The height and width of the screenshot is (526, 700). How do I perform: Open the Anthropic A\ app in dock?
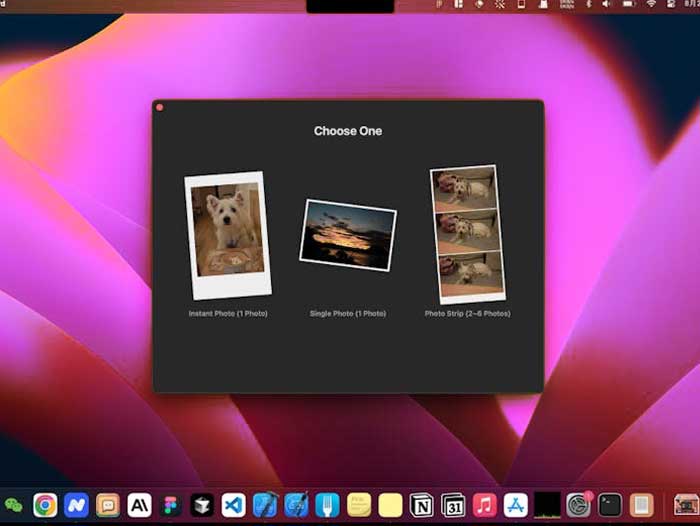pos(139,505)
